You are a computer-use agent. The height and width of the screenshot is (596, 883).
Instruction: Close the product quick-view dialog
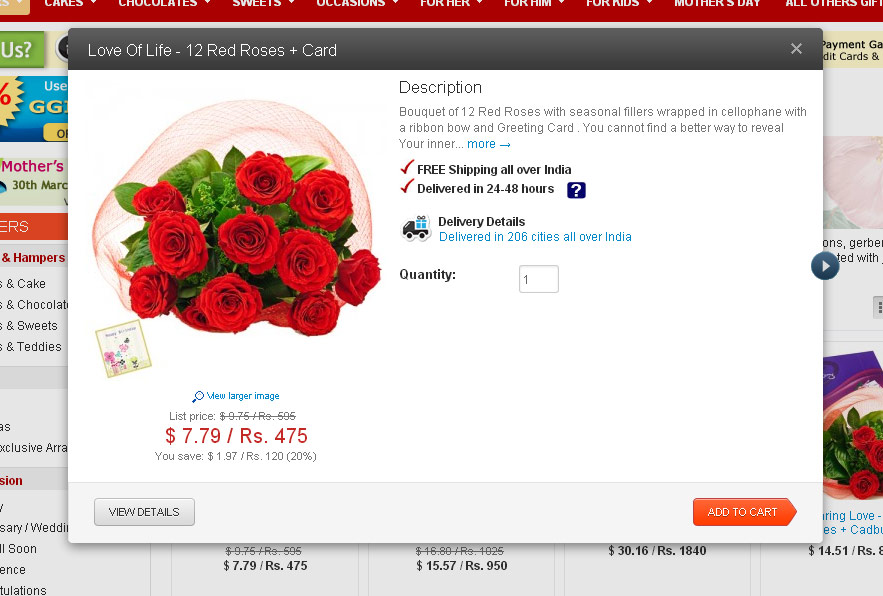pyautogui.click(x=796, y=49)
